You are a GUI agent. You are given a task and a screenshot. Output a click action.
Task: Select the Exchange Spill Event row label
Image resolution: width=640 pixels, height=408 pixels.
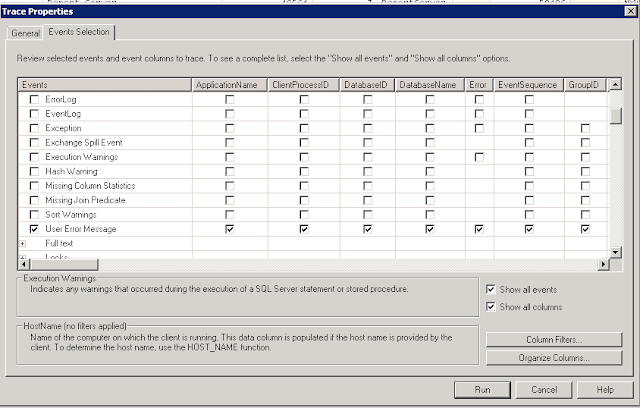(84, 142)
